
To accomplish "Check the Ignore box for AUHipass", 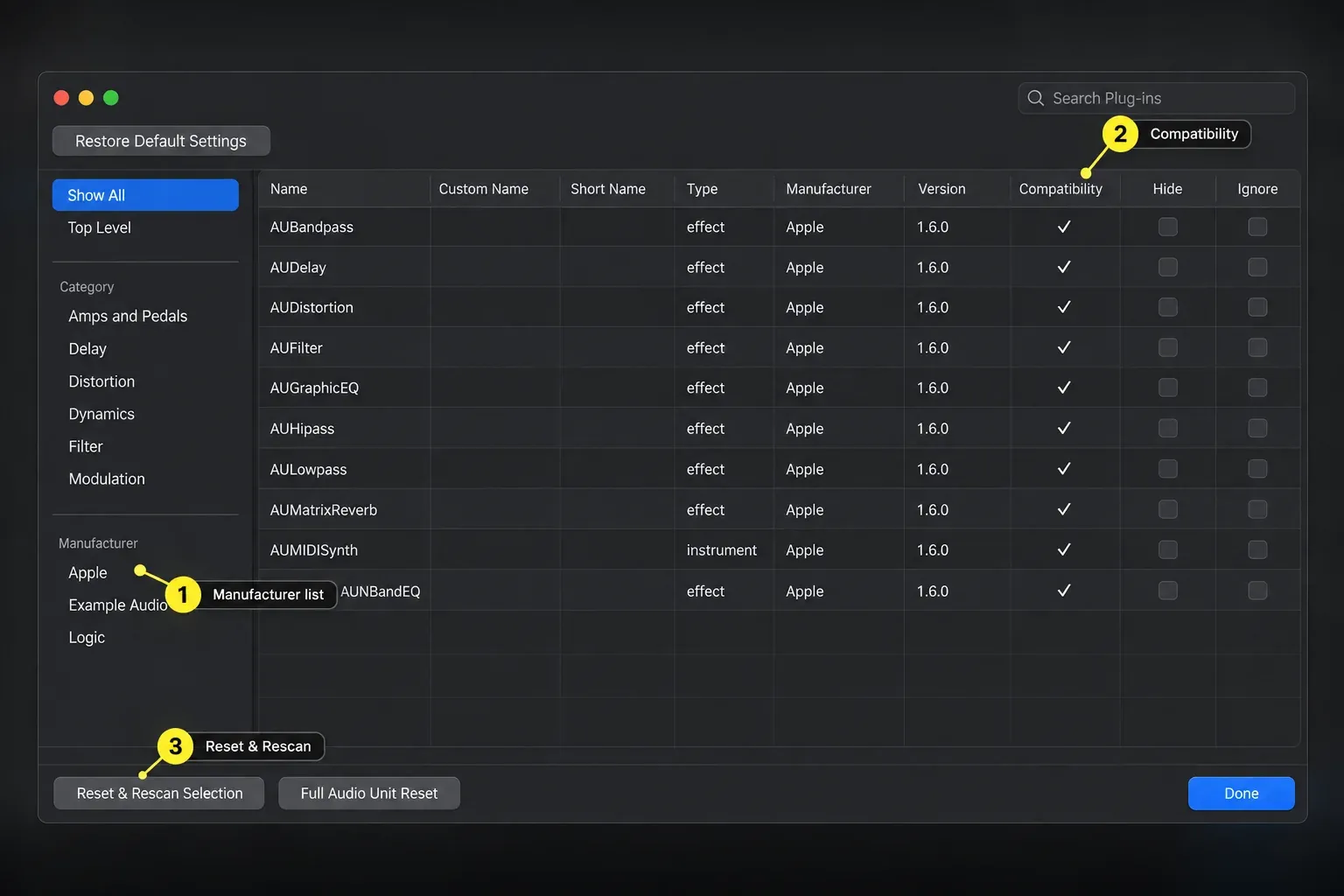I will coord(1257,428).
